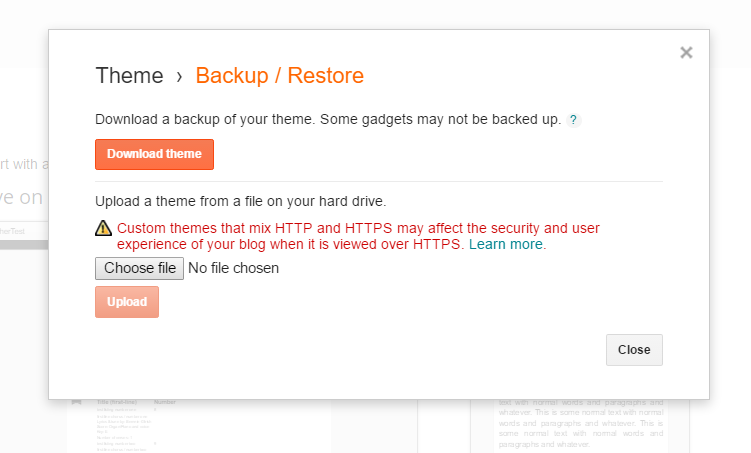Follow the Learn more link

(x=507, y=244)
